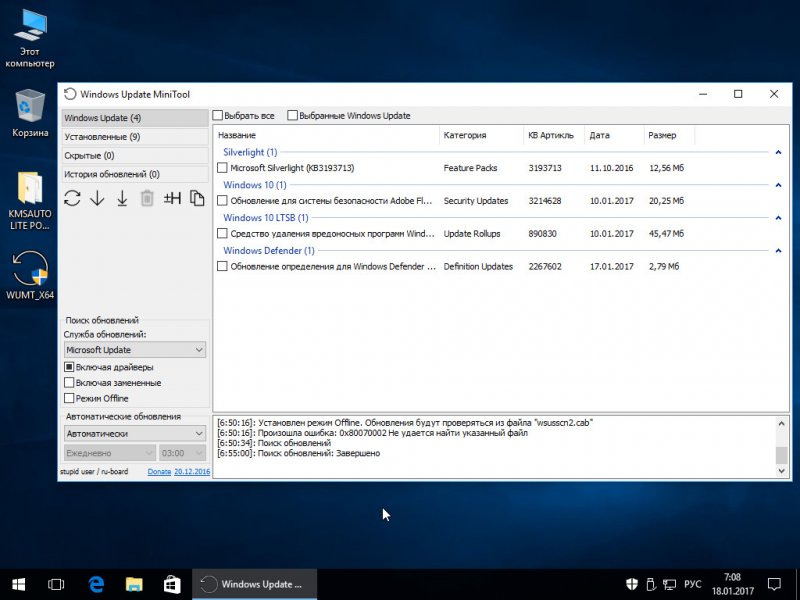The image size is (800, 600).
Task: Click the log scroll up arrow
Action: pyautogui.click(x=781, y=423)
